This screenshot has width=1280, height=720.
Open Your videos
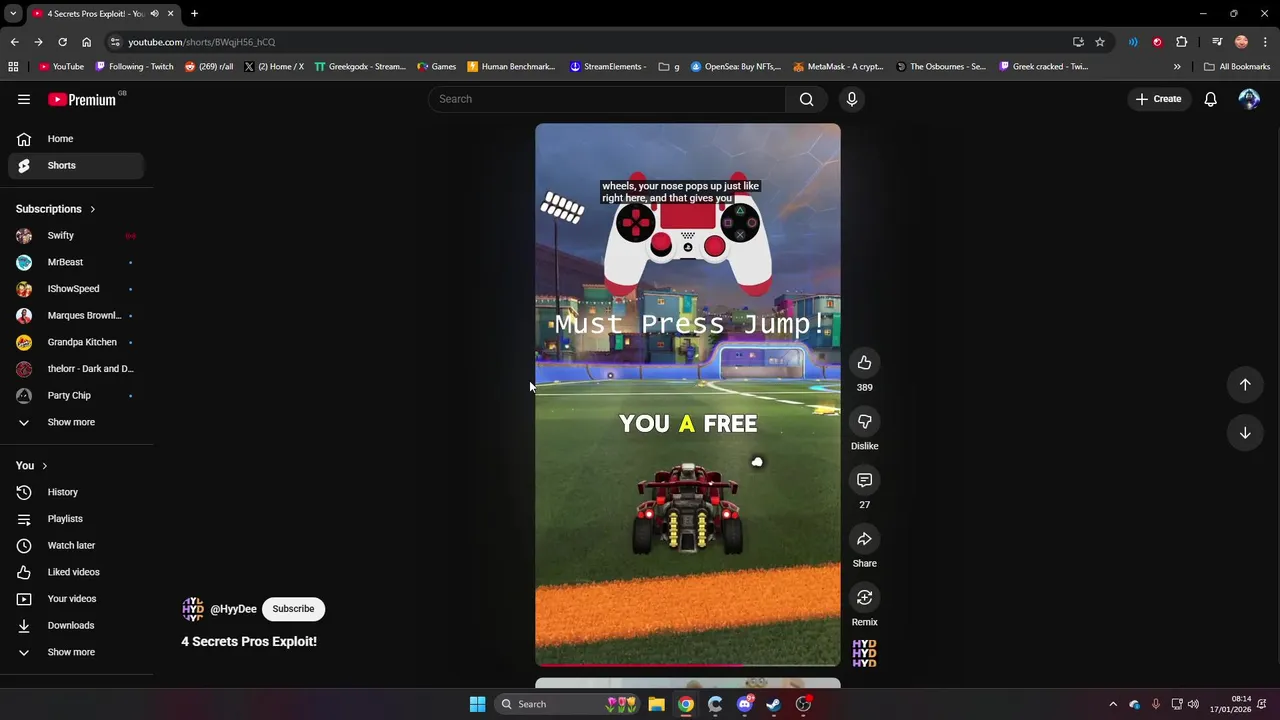(76, 599)
